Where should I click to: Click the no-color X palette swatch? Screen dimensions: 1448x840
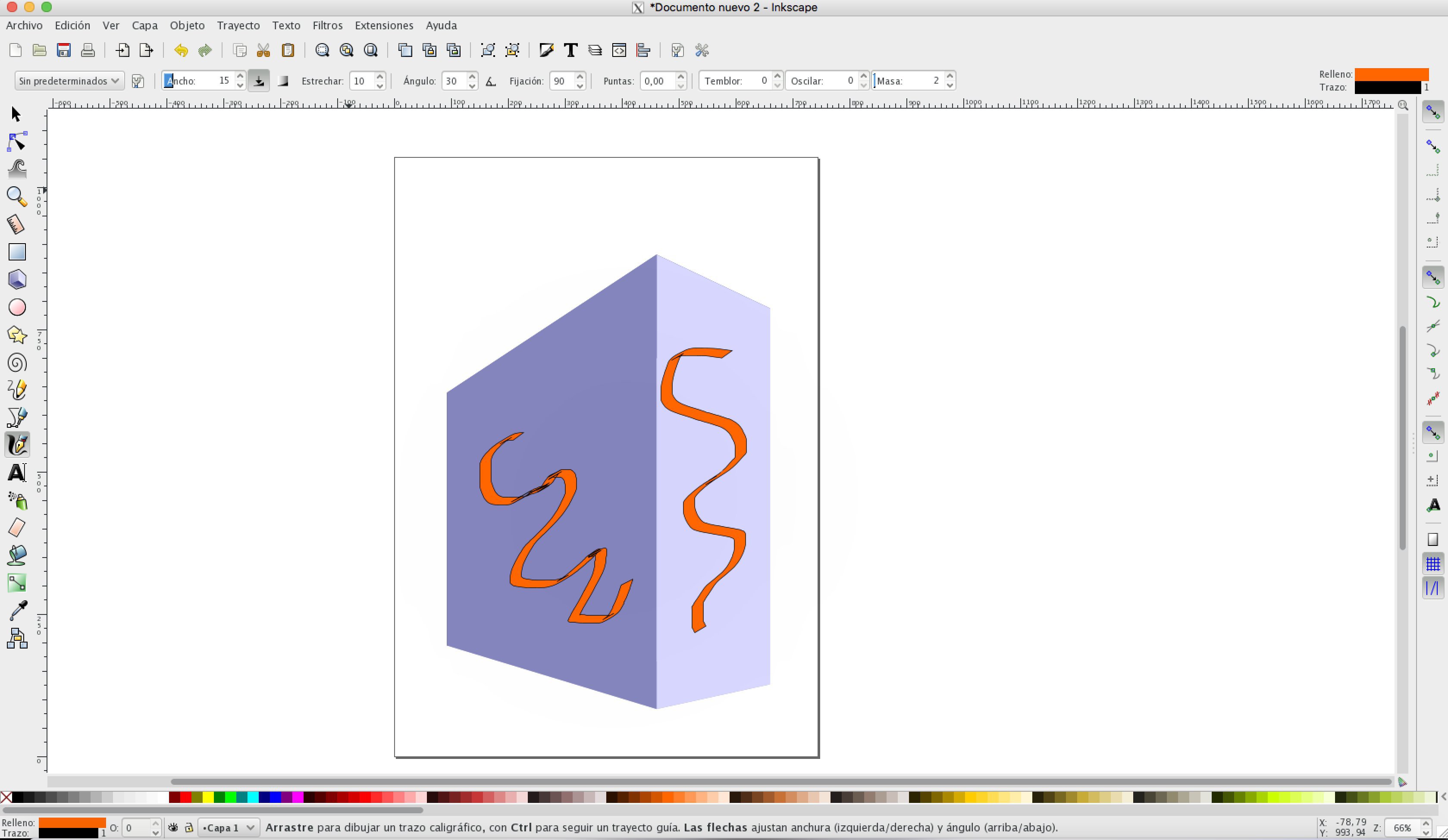(x=6, y=797)
